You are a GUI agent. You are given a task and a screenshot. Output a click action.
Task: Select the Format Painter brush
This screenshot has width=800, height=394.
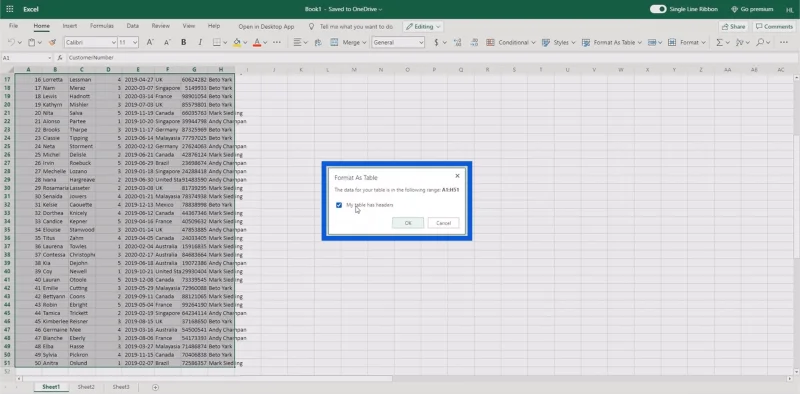[52, 42]
